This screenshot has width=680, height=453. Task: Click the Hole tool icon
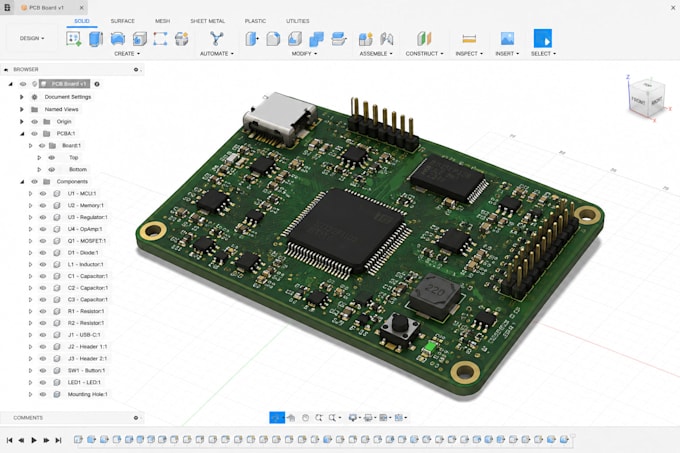tap(139, 39)
